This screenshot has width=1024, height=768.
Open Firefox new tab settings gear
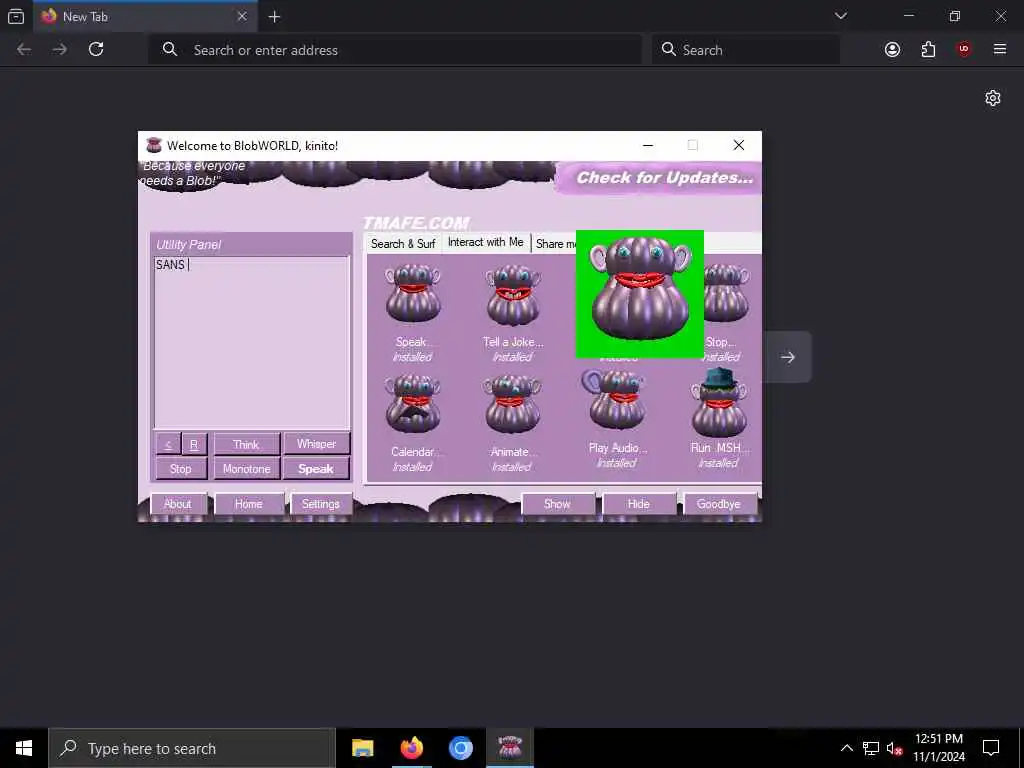tap(993, 98)
